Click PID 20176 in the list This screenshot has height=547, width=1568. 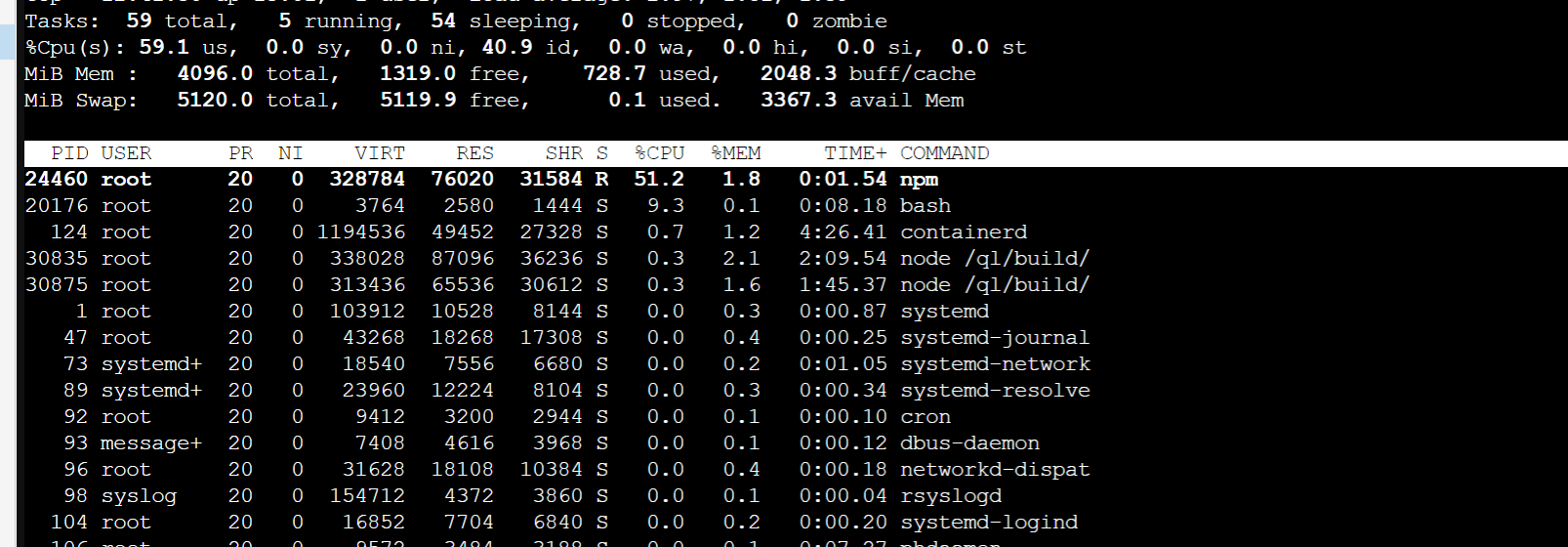pos(57,206)
